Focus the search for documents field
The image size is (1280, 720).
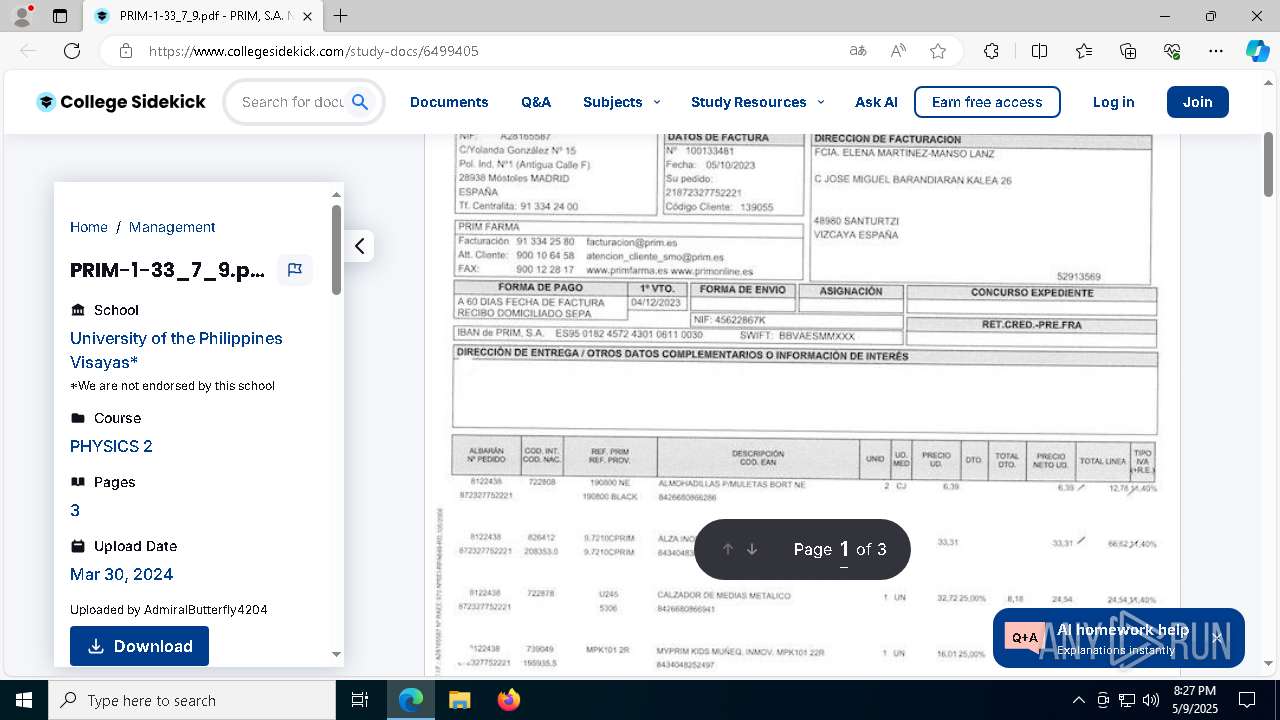(x=292, y=102)
